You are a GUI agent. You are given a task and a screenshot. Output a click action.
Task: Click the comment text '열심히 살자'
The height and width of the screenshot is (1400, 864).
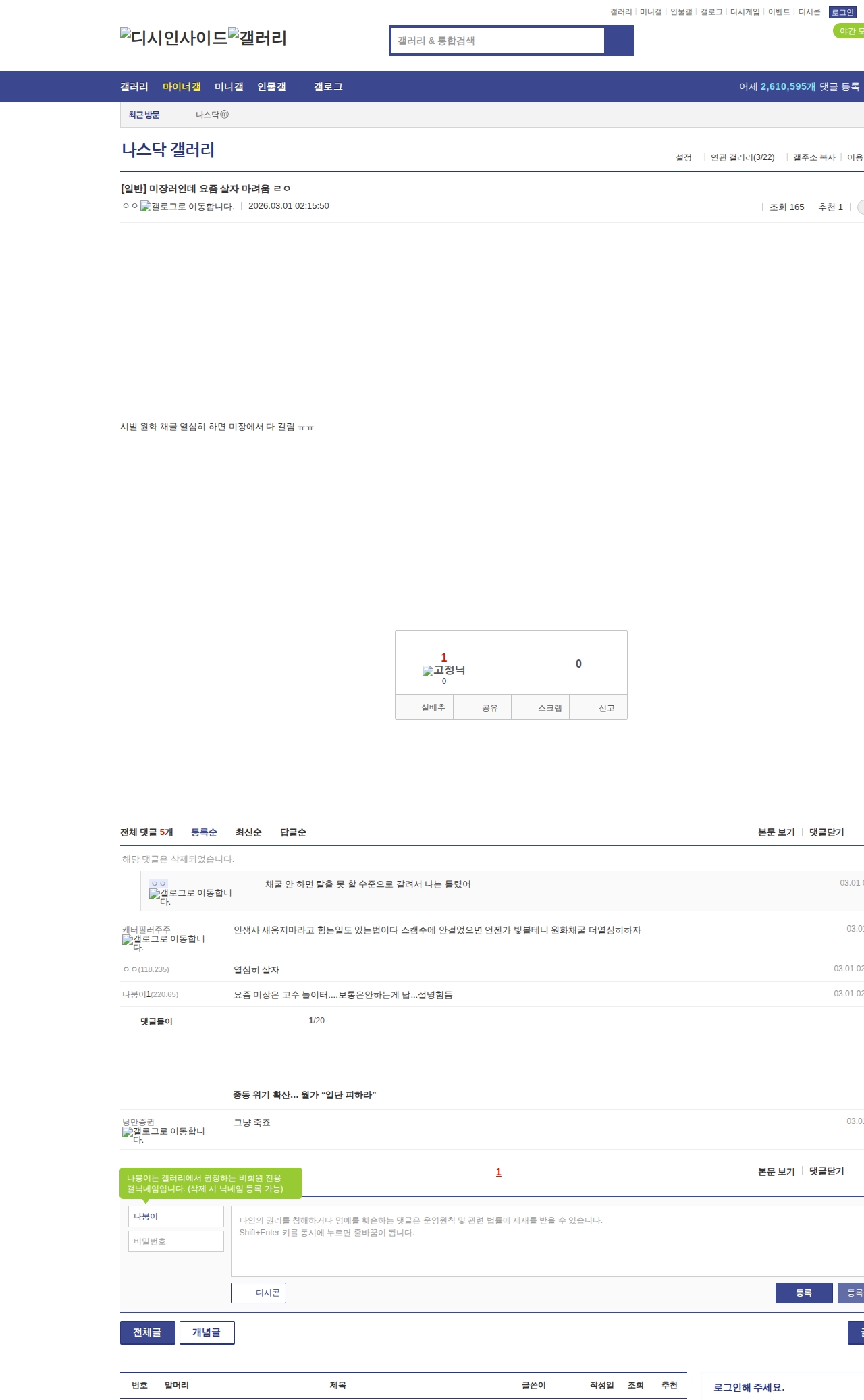pyautogui.click(x=256, y=970)
